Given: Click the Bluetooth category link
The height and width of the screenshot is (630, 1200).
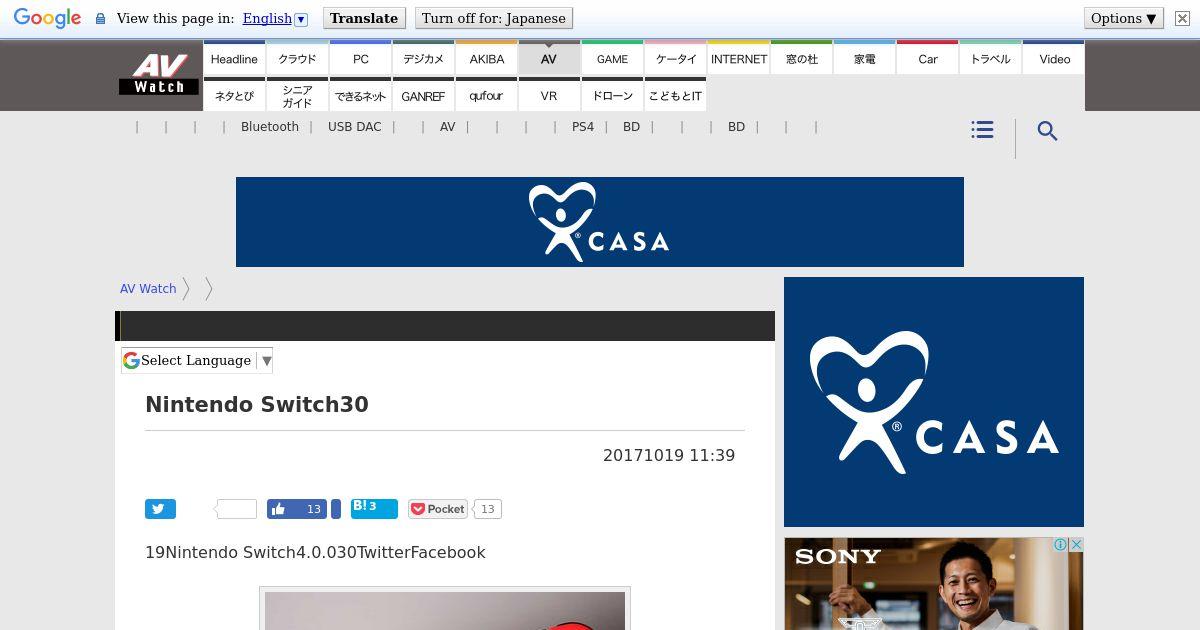Looking at the screenshot, I should [270, 127].
